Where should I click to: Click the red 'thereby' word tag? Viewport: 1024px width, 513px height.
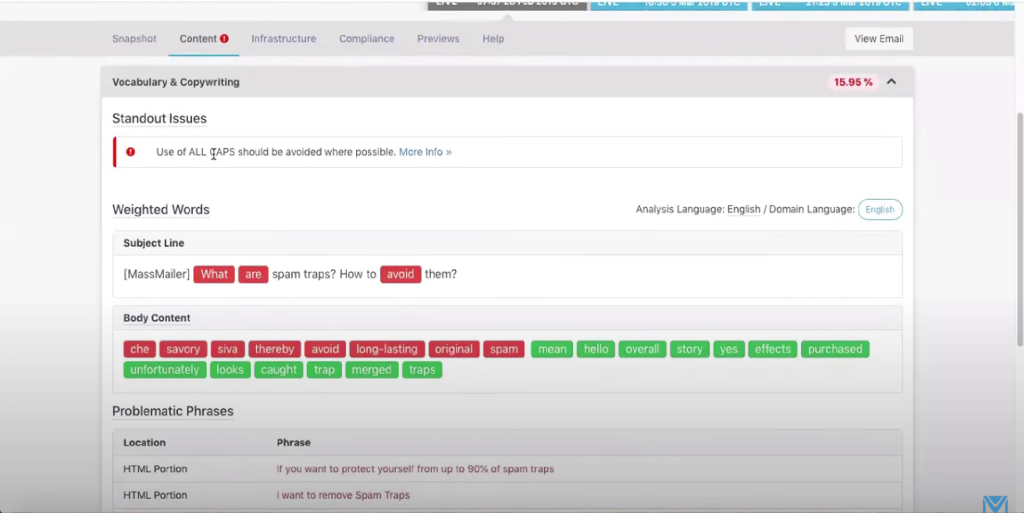274,349
